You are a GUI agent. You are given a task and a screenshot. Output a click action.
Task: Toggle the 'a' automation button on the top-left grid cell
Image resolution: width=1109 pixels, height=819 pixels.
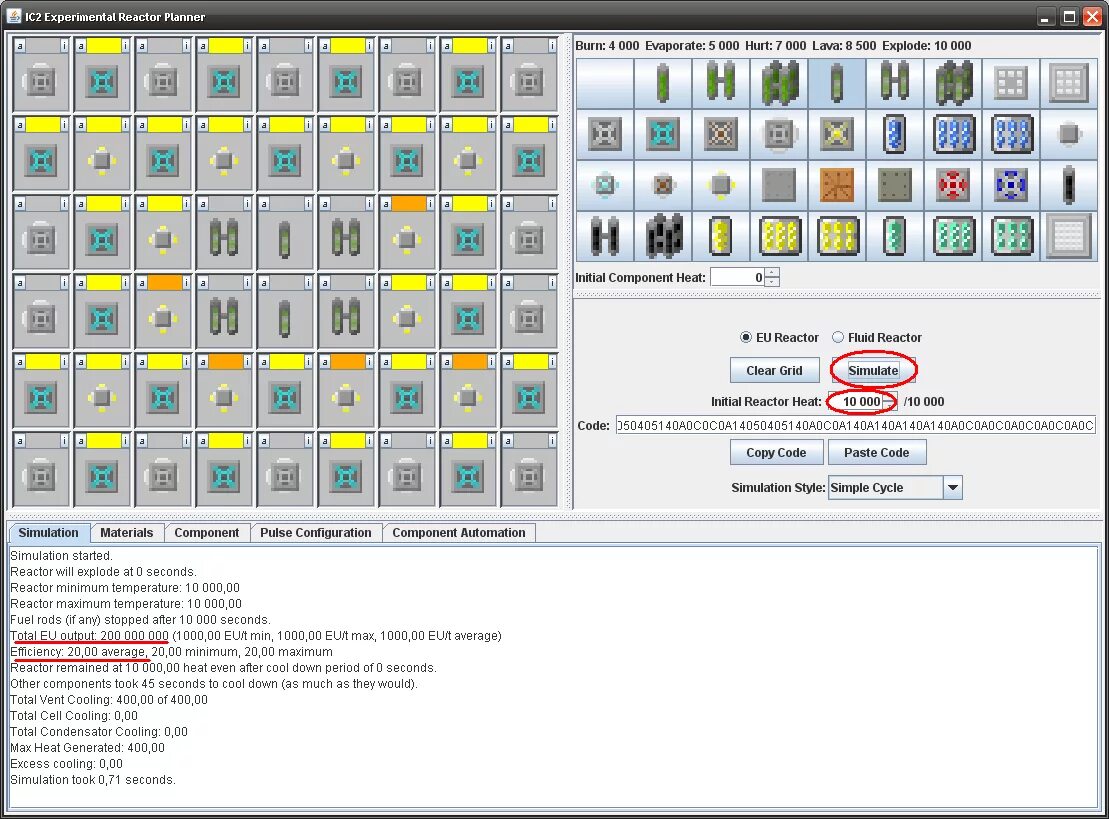20,46
